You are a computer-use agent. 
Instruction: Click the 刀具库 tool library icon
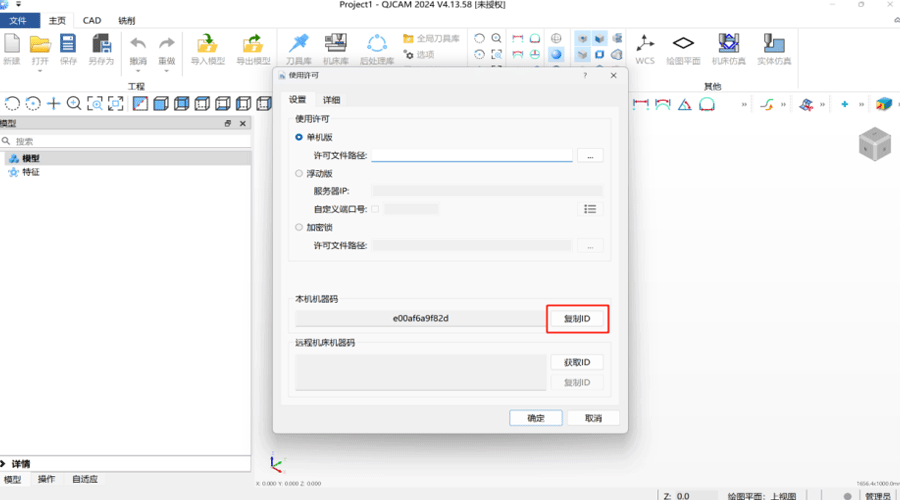tap(298, 45)
